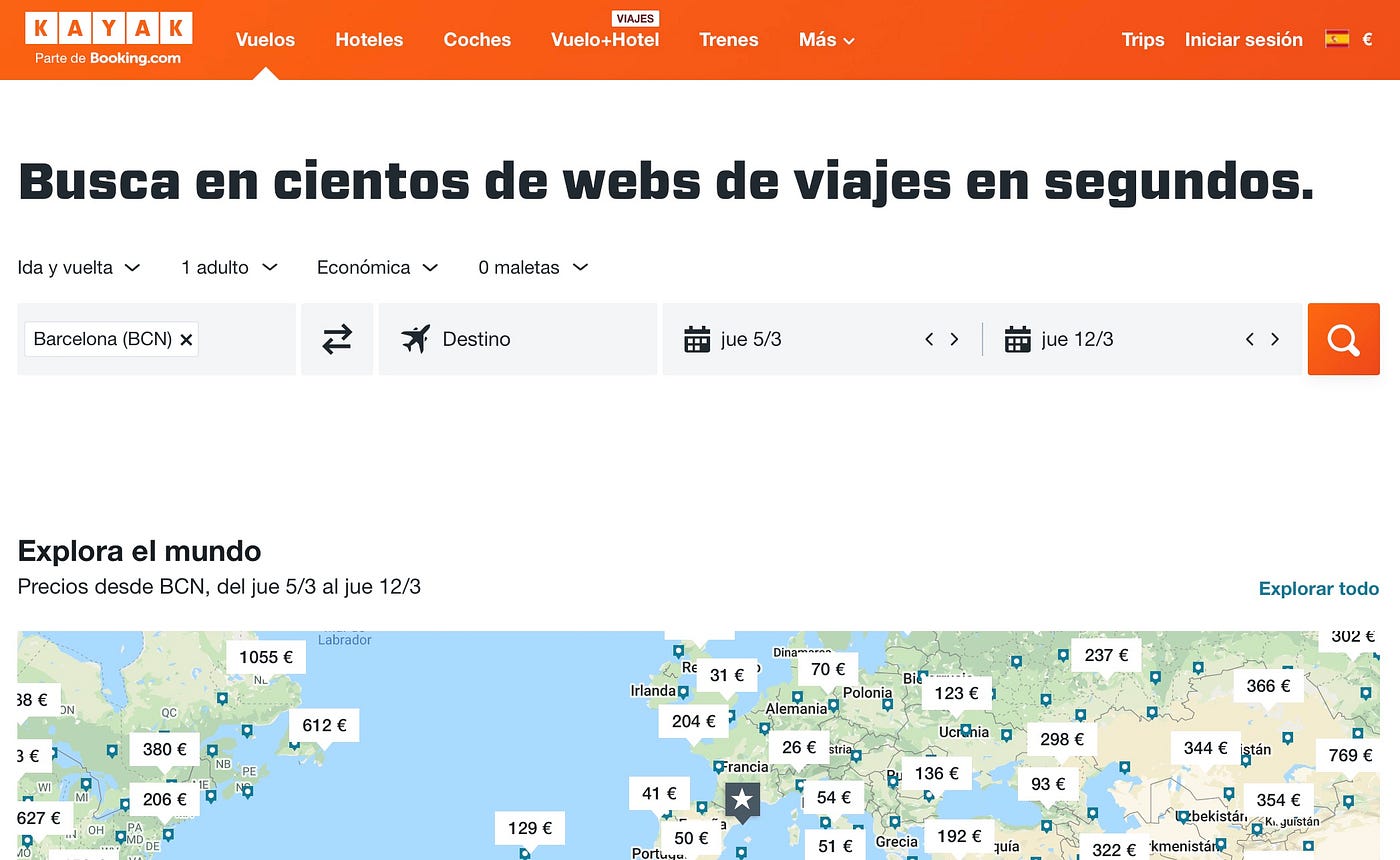Image resolution: width=1400 pixels, height=860 pixels.
Task: Expand the Ida y vuelta dropdown
Action: (79, 267)
